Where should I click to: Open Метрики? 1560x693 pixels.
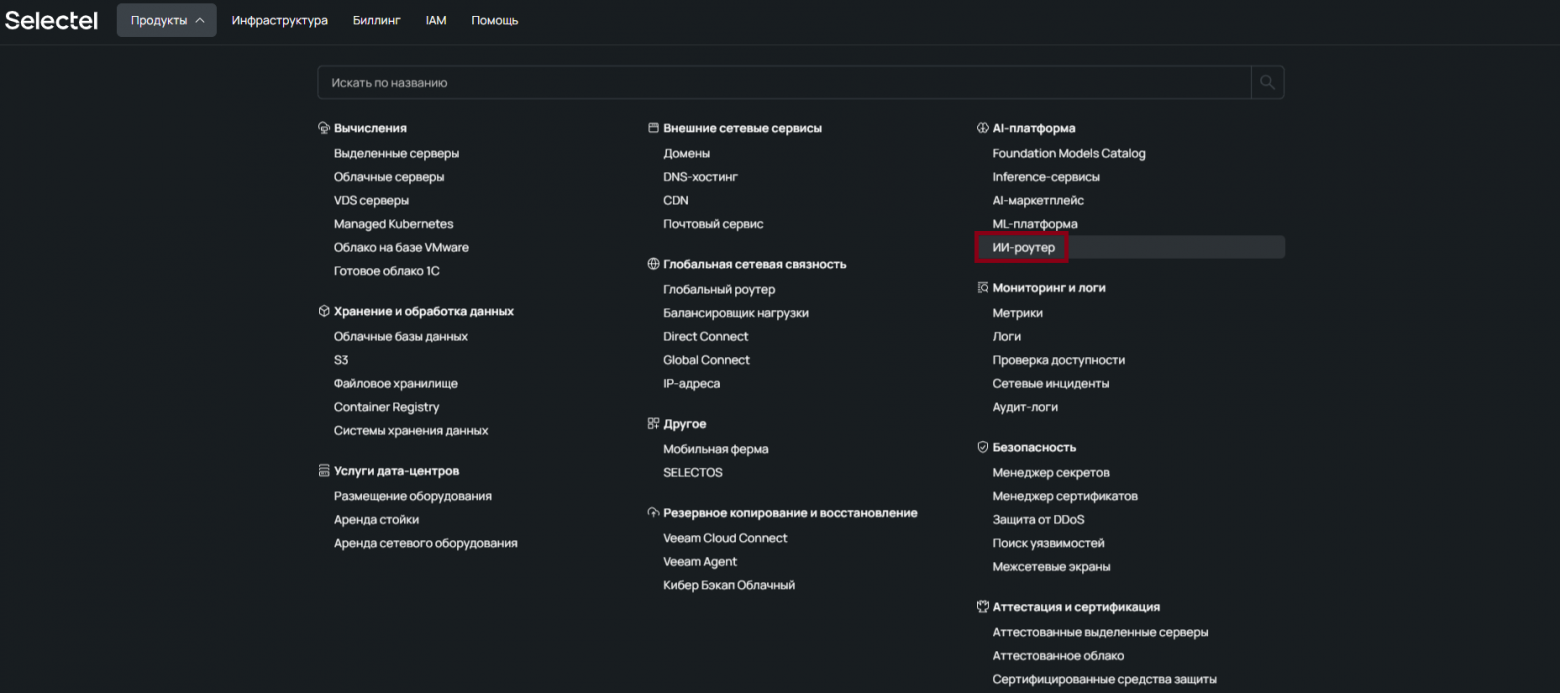click(x=1017, y=313)
